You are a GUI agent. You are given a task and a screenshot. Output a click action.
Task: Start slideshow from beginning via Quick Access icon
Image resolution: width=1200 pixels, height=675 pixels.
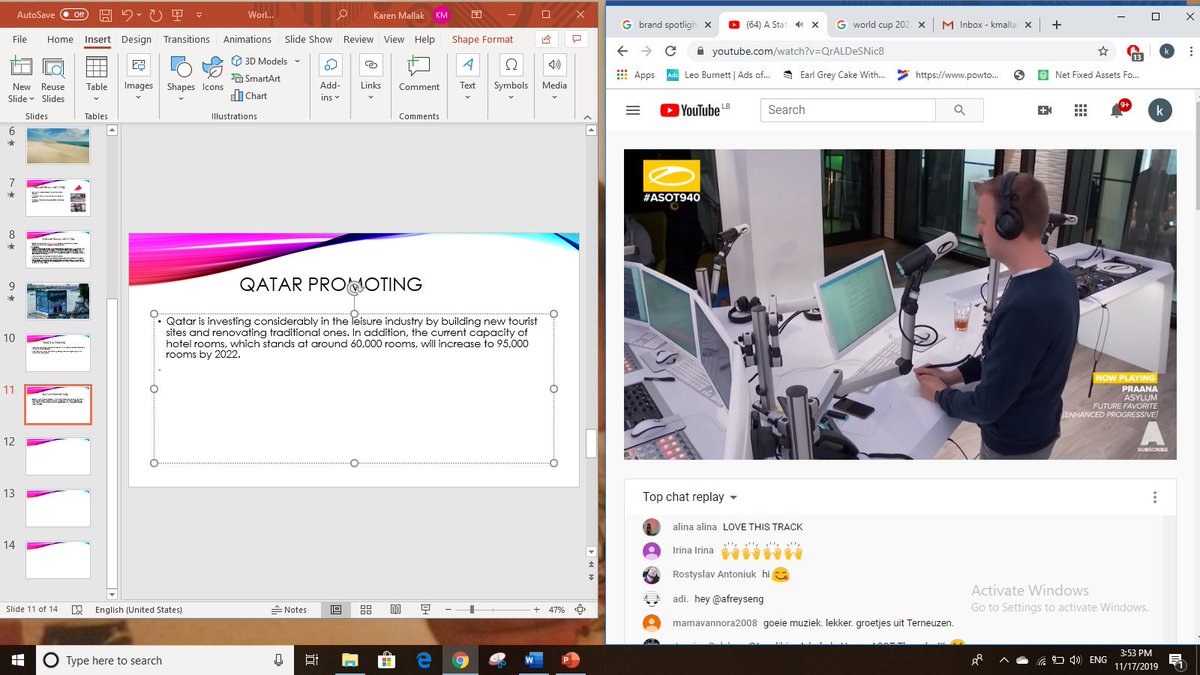coord(176,15)
